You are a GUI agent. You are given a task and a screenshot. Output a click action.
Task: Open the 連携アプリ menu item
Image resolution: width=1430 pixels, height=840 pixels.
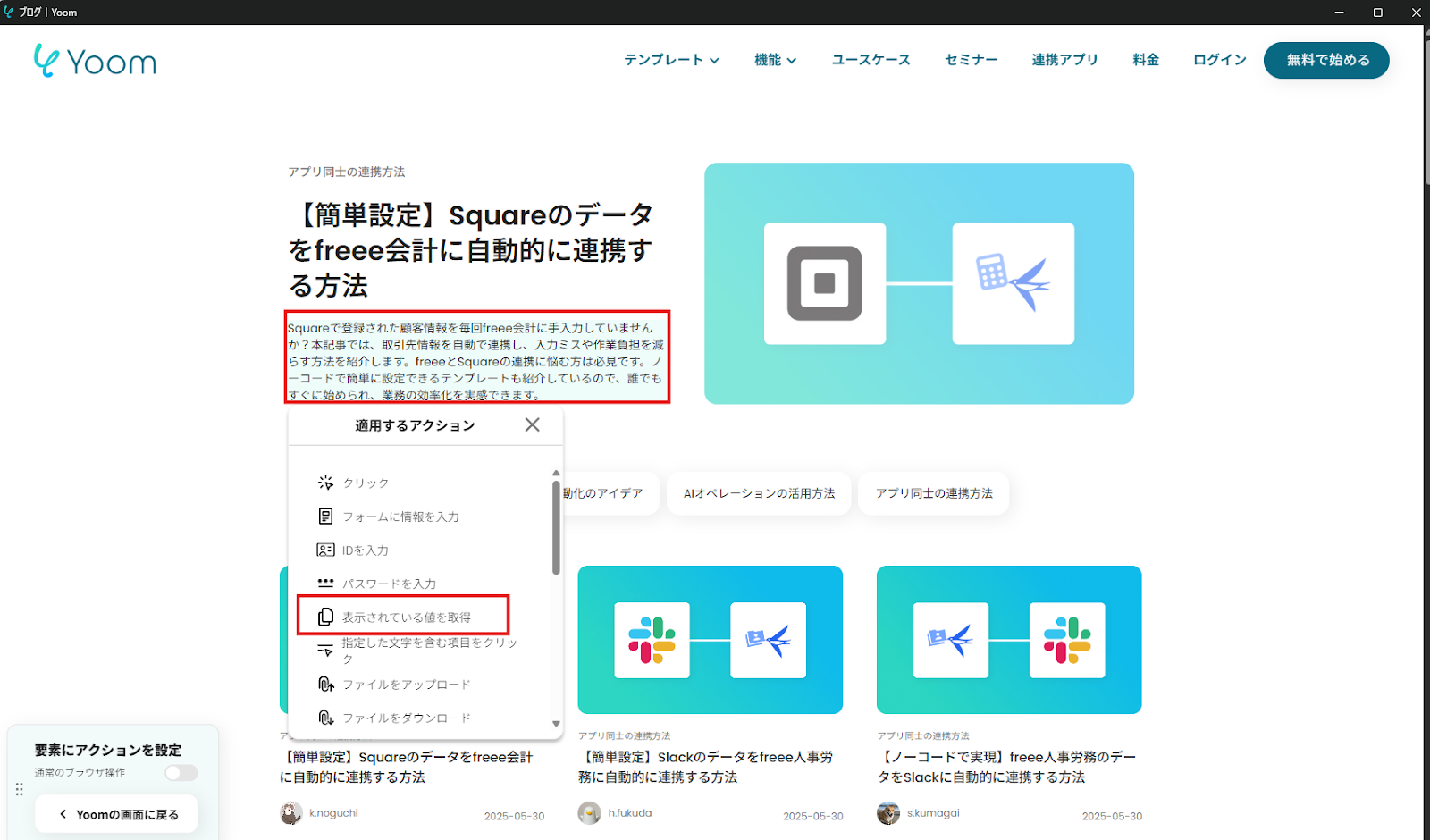[1064, 60]
